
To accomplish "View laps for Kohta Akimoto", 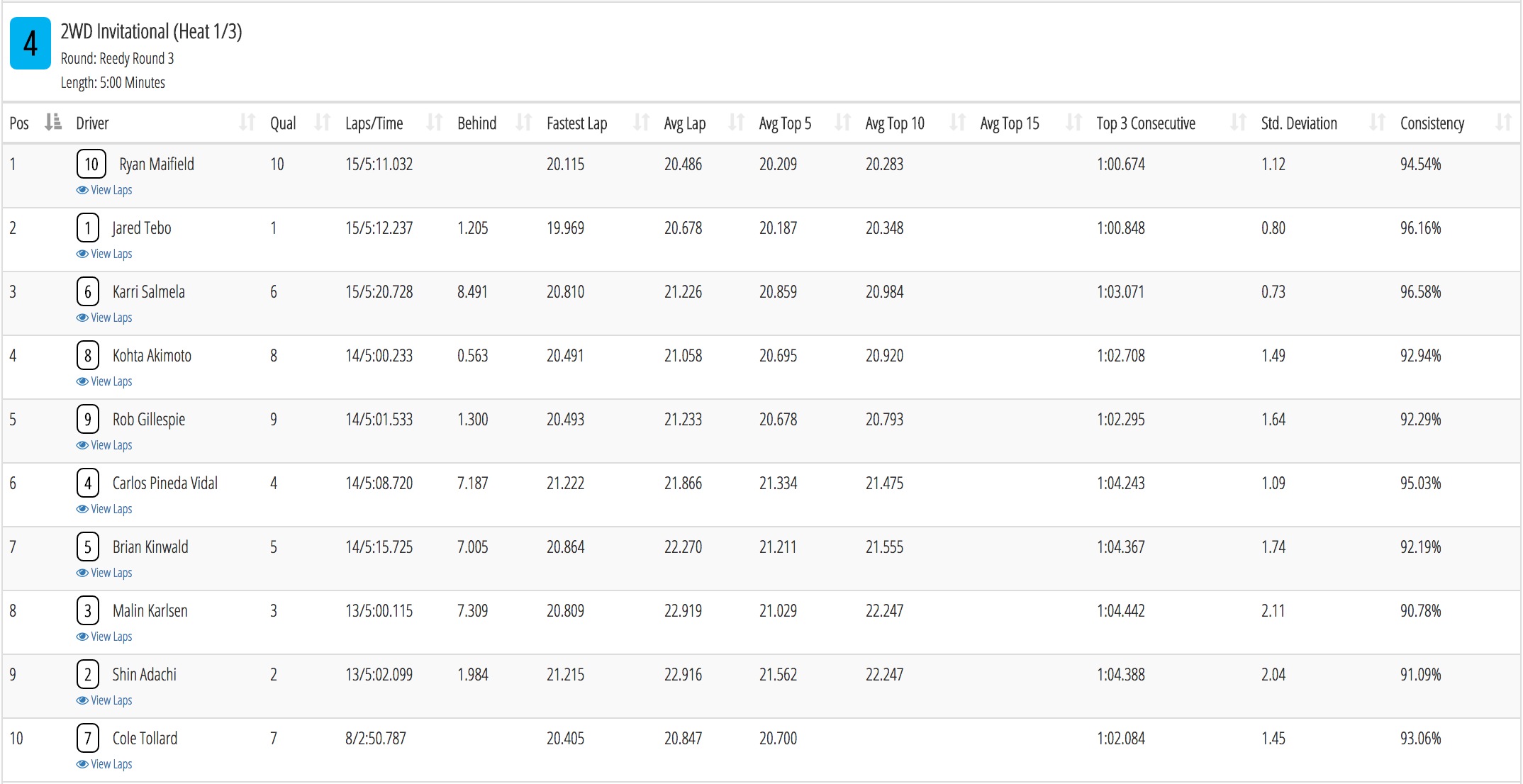I will click(x=104, y=381).
